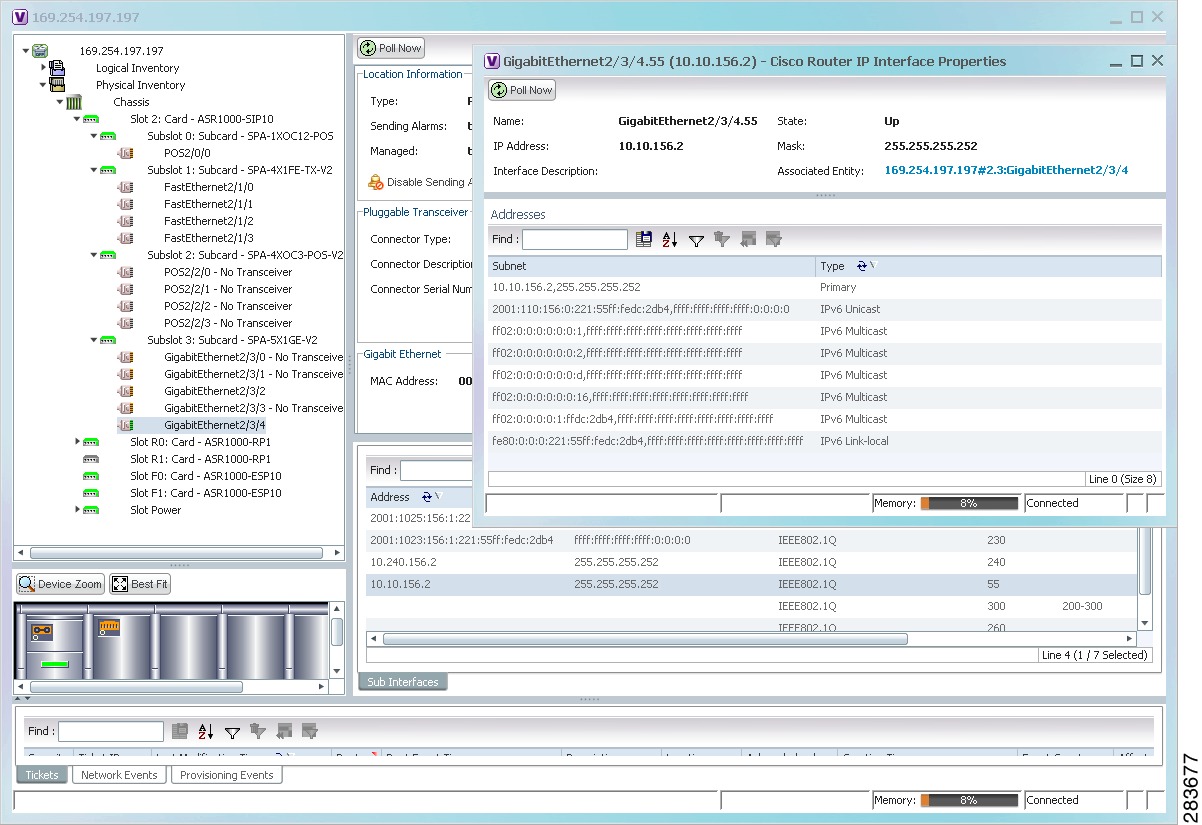Click memory usage bar in main status bar
This screenshot has width=1202, height=825.
969,800
